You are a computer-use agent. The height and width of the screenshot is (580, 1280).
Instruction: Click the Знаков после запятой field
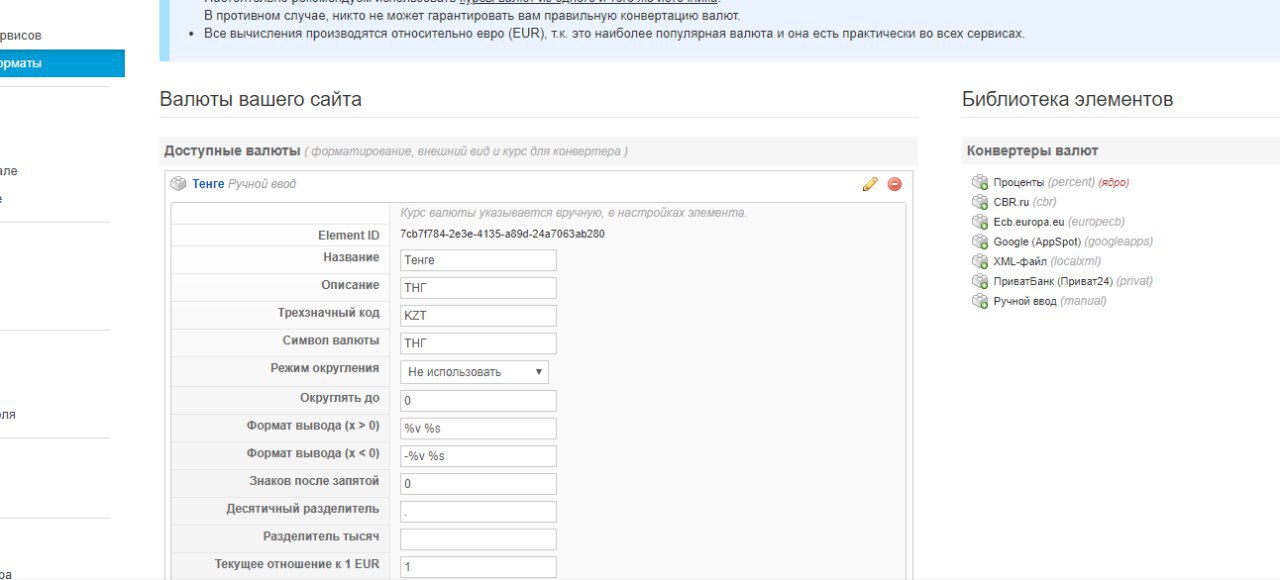coord(478,484)
